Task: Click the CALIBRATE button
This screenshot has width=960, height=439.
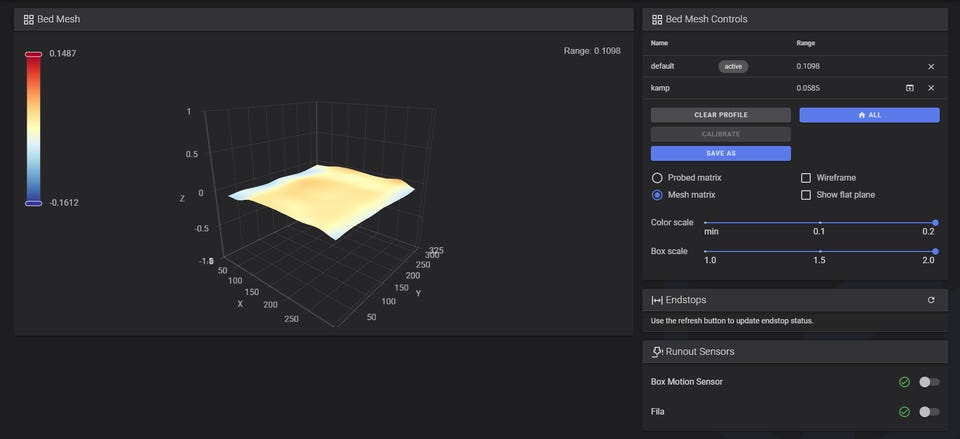Action: [721, 134]
